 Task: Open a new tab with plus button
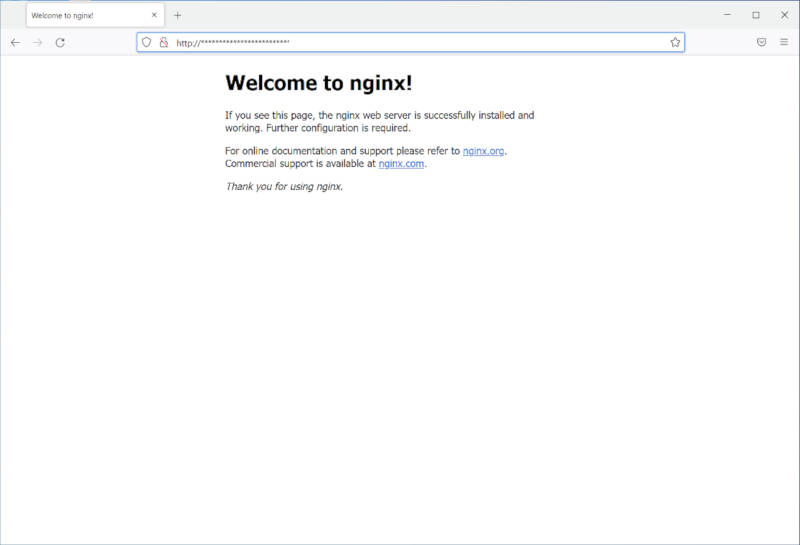tap(178, 15)
